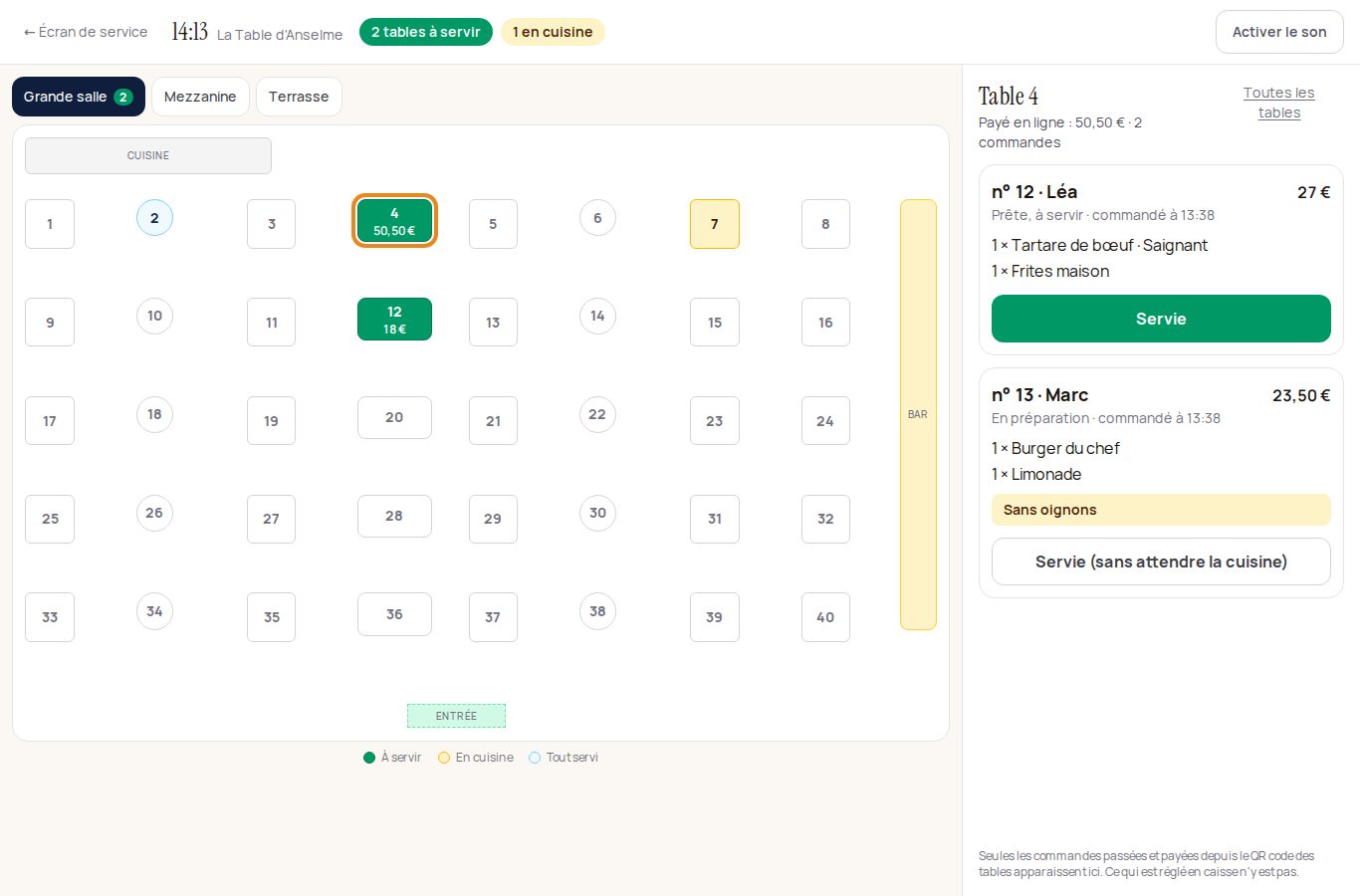Select table 21

pos(493,421)
